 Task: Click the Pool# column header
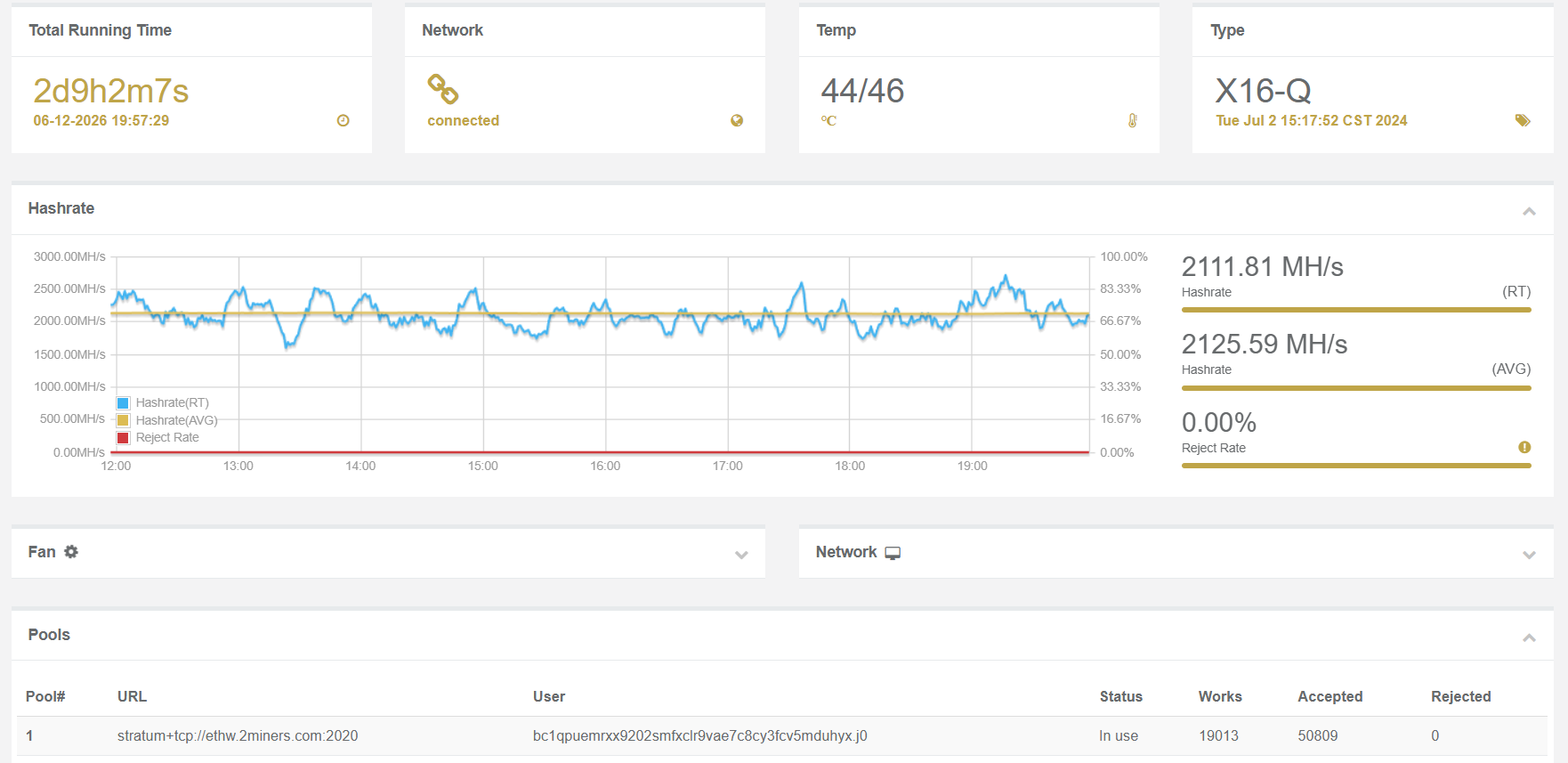tap(45, 696)
